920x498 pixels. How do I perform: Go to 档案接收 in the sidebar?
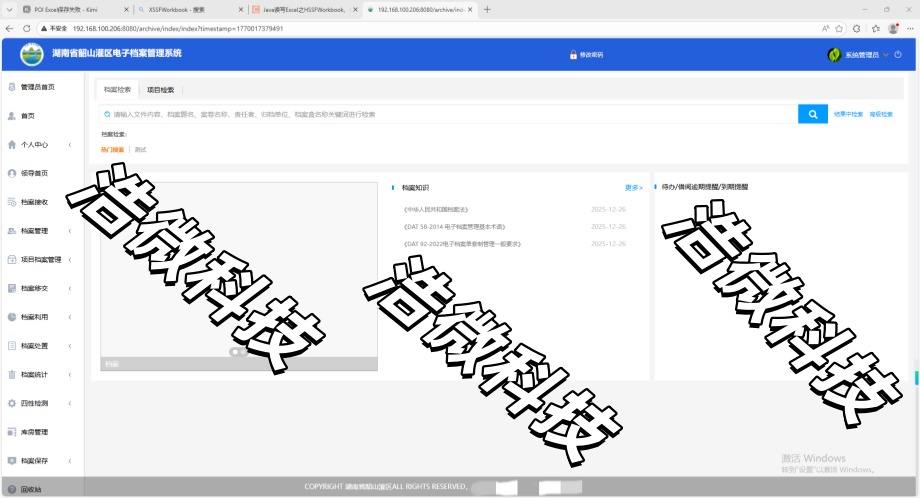(35, 202)
